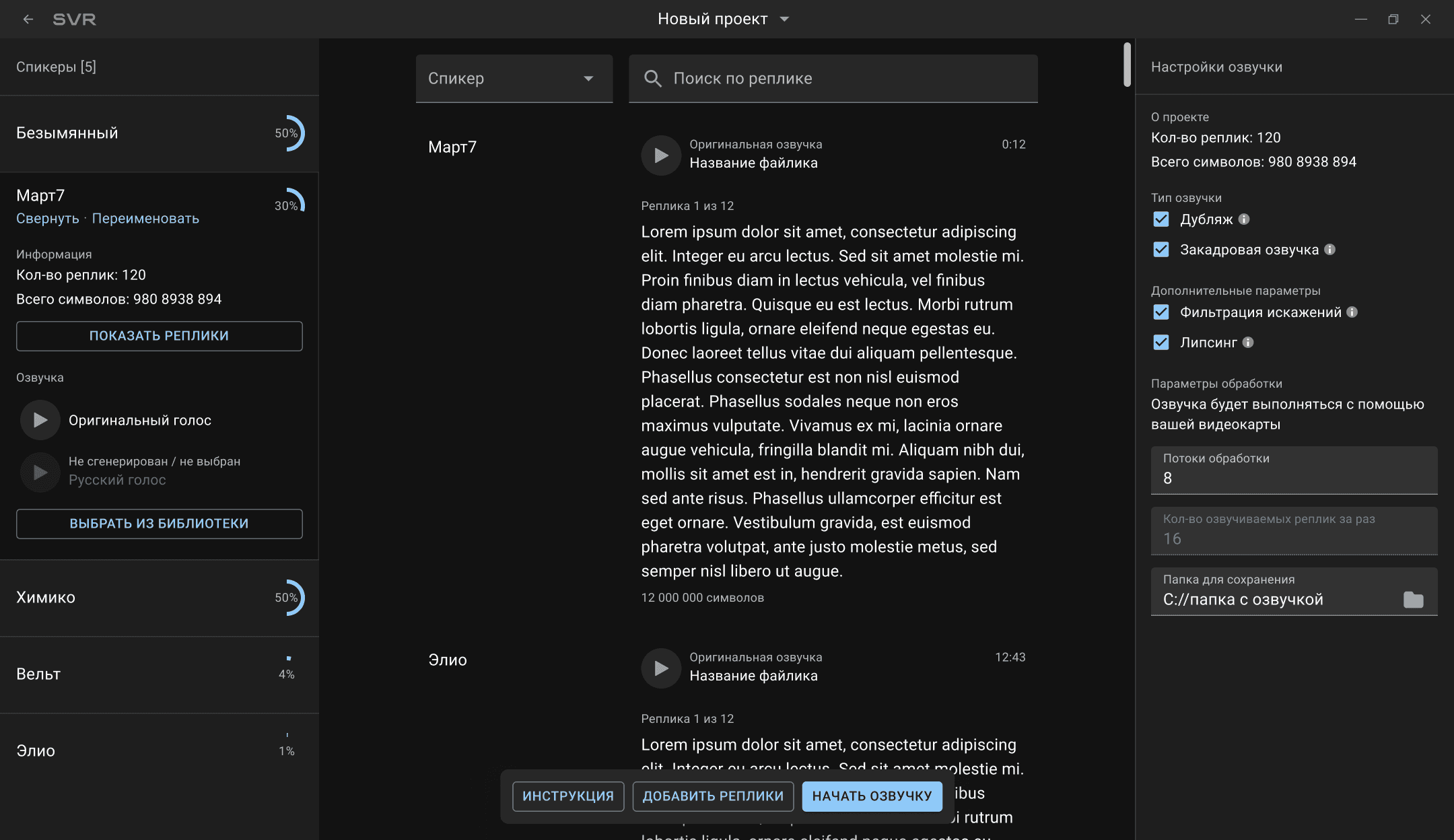Click Переименовать link for Март7
The height and width of the screenshot is (840, 1454).
tap(145, 219)
